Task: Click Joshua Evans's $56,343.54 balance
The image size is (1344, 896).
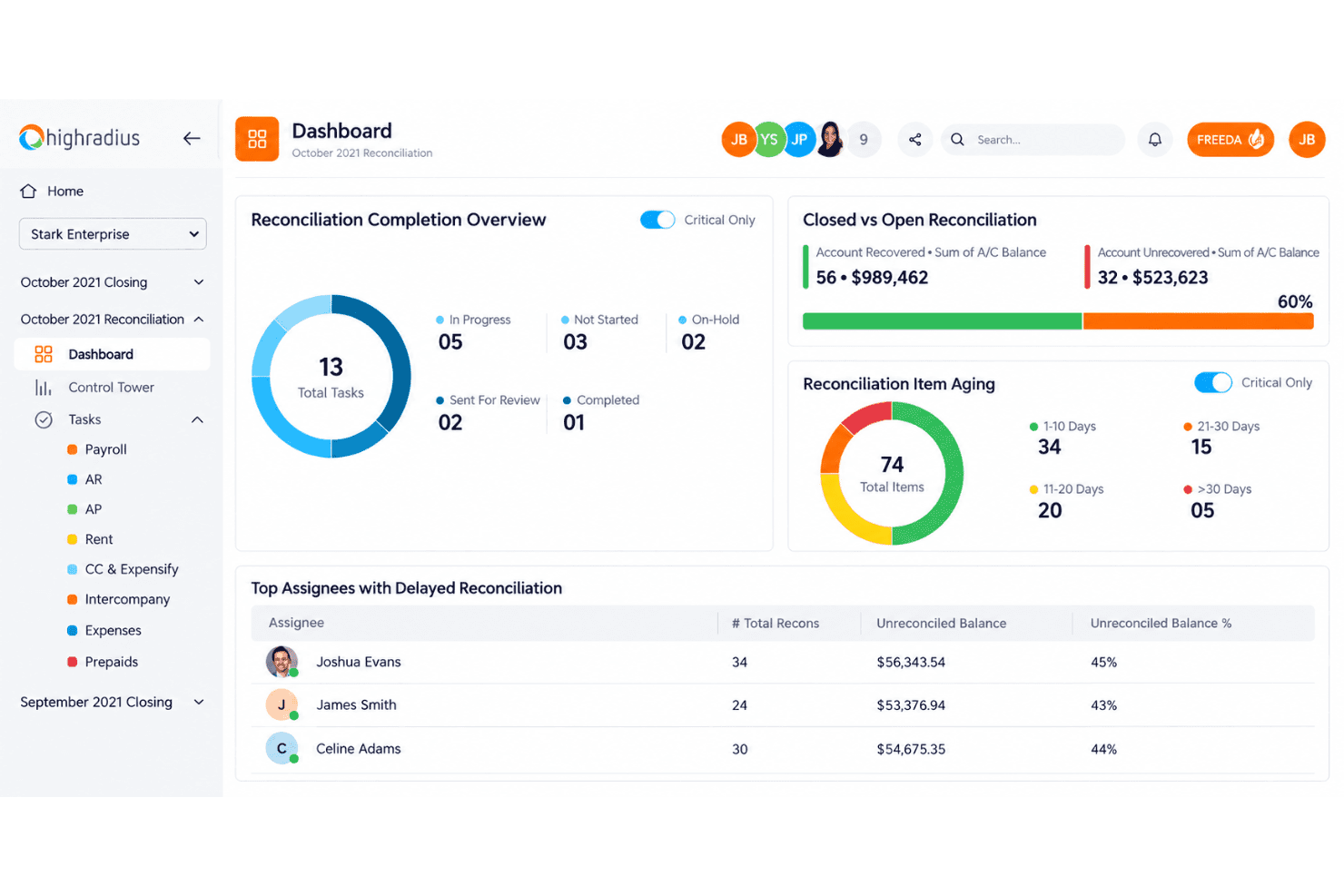Action: tap(911, 662)
